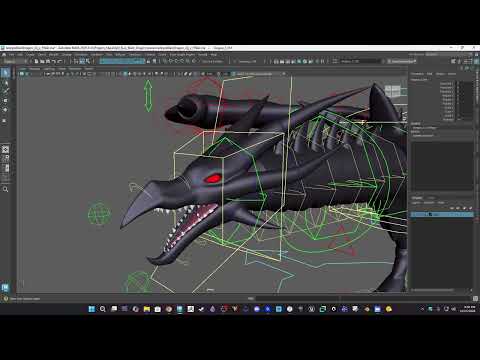
Task: Activate the Lasso select tool
Action: 5,82
